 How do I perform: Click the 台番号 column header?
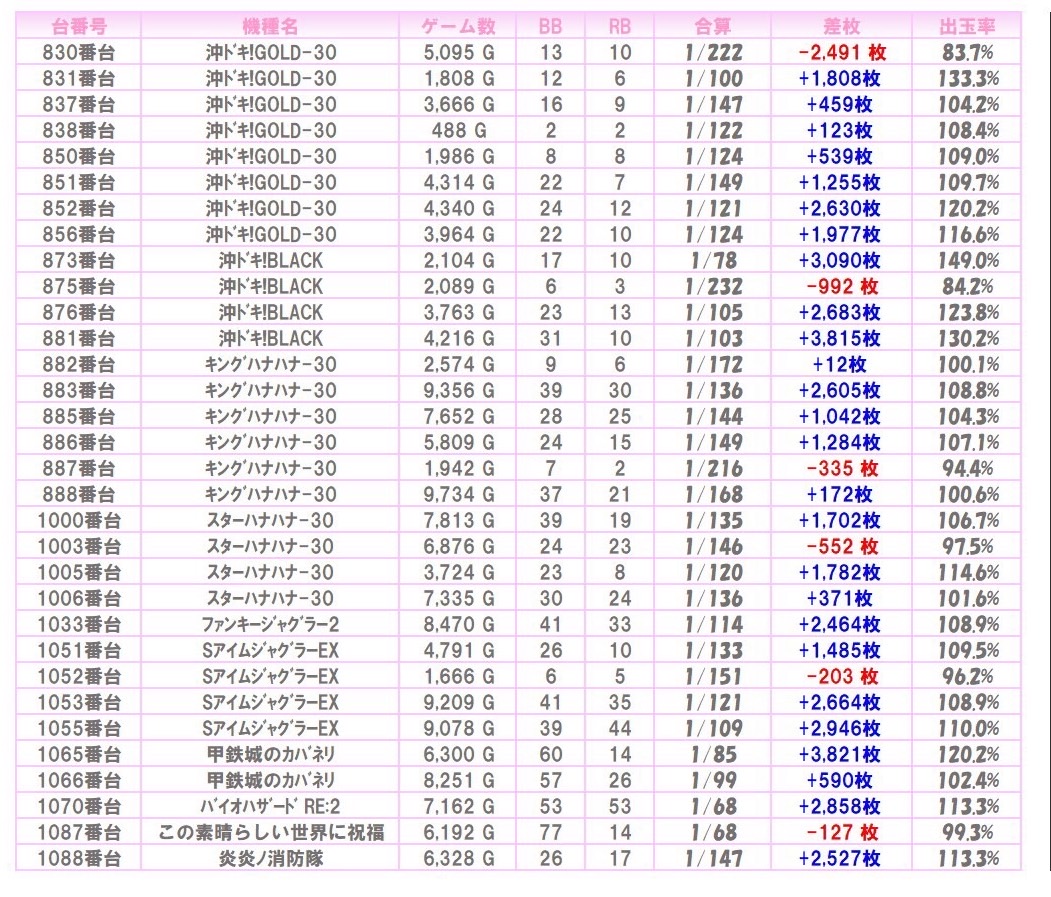pyautogui.click(x=78, y=26)
